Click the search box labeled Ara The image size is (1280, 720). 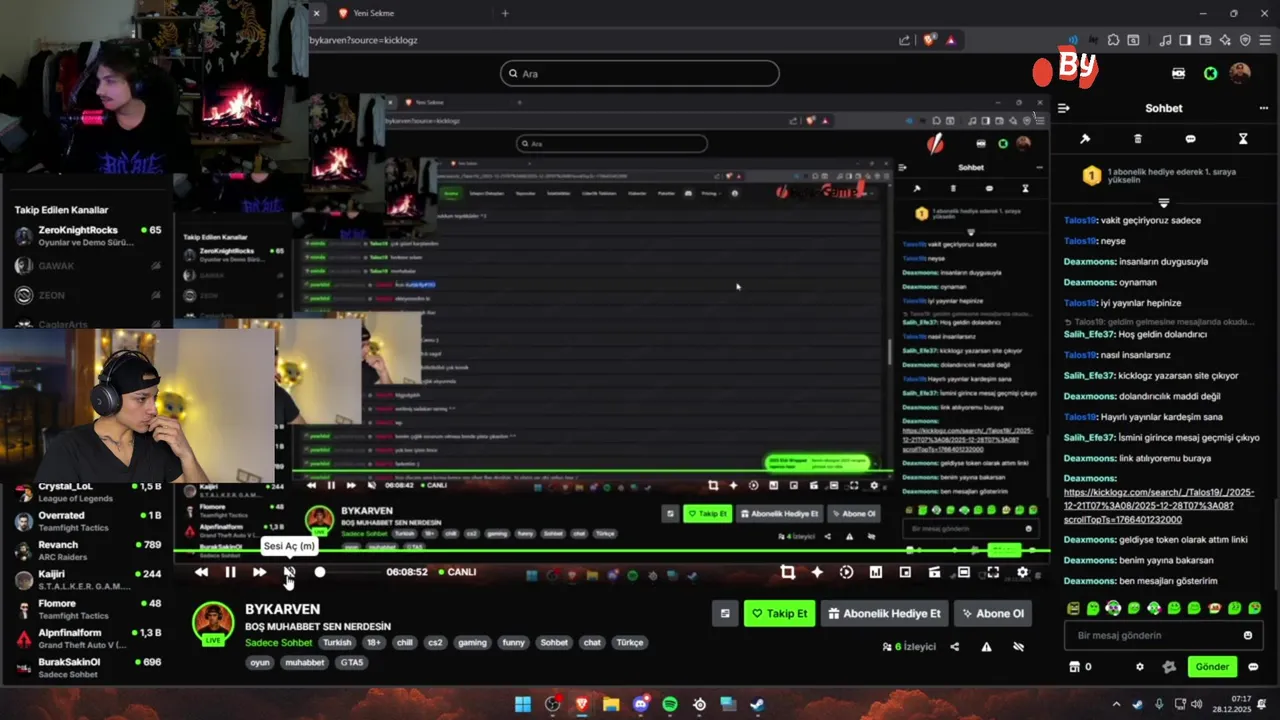click(640, 73)
